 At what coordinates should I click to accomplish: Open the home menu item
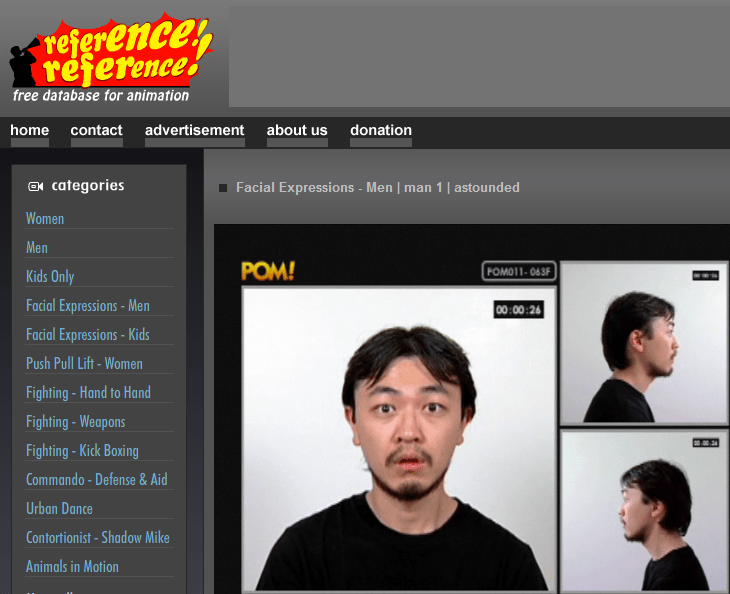[x=30, y=130]
